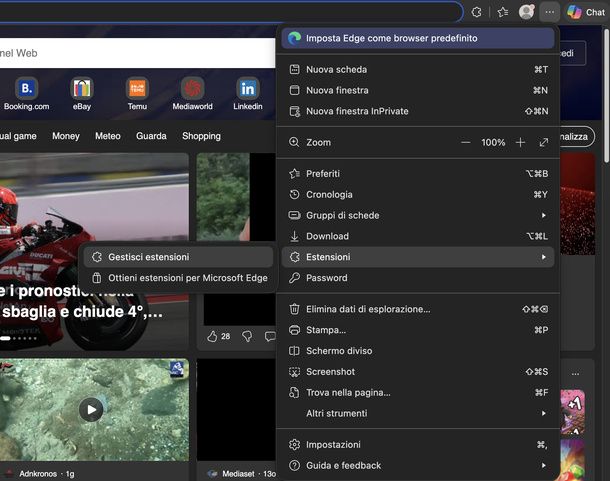Screen dimensions: 610x481
Task: Open comments icon on the article card
Action: point(269,336)
